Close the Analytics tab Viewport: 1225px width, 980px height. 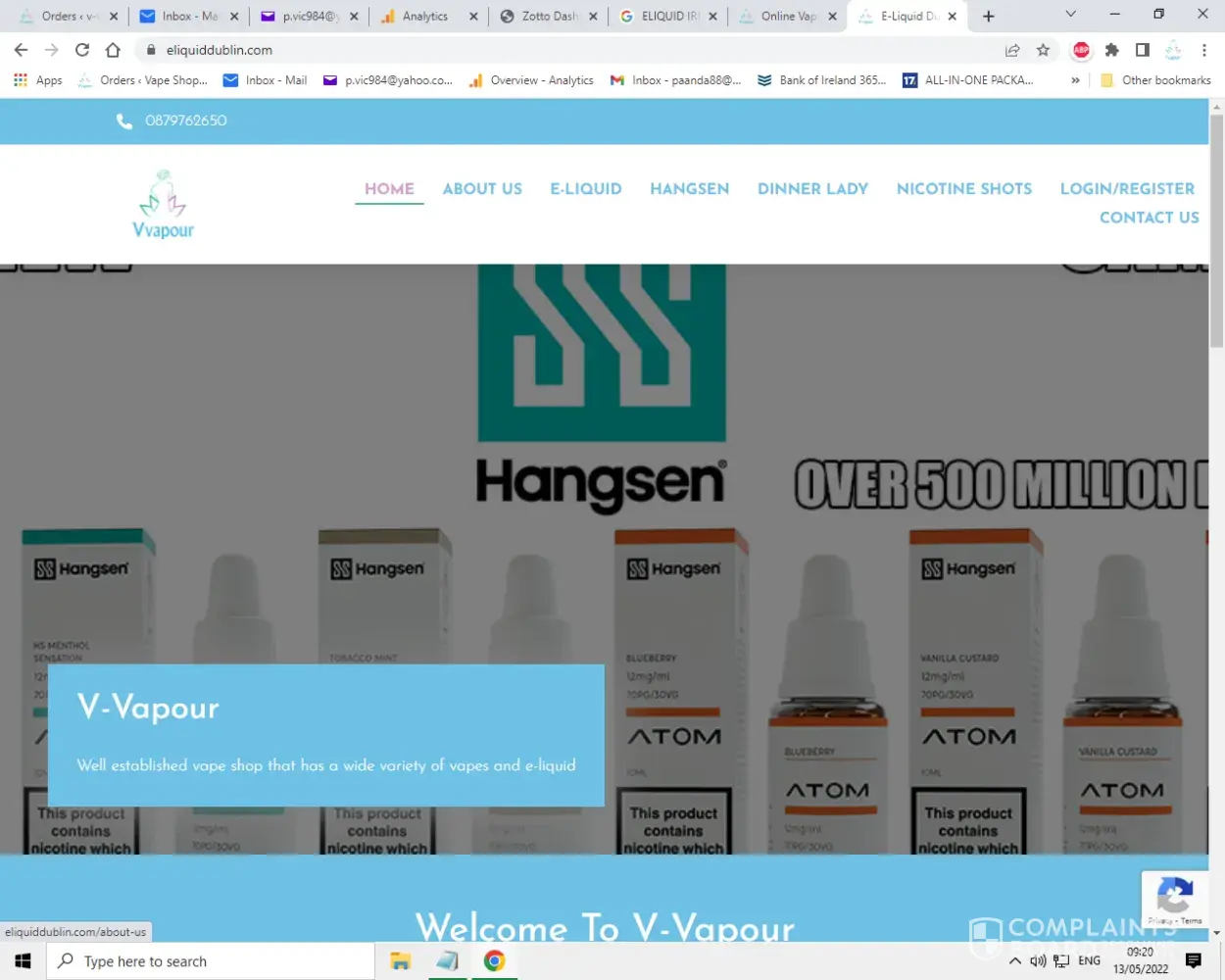473,17
